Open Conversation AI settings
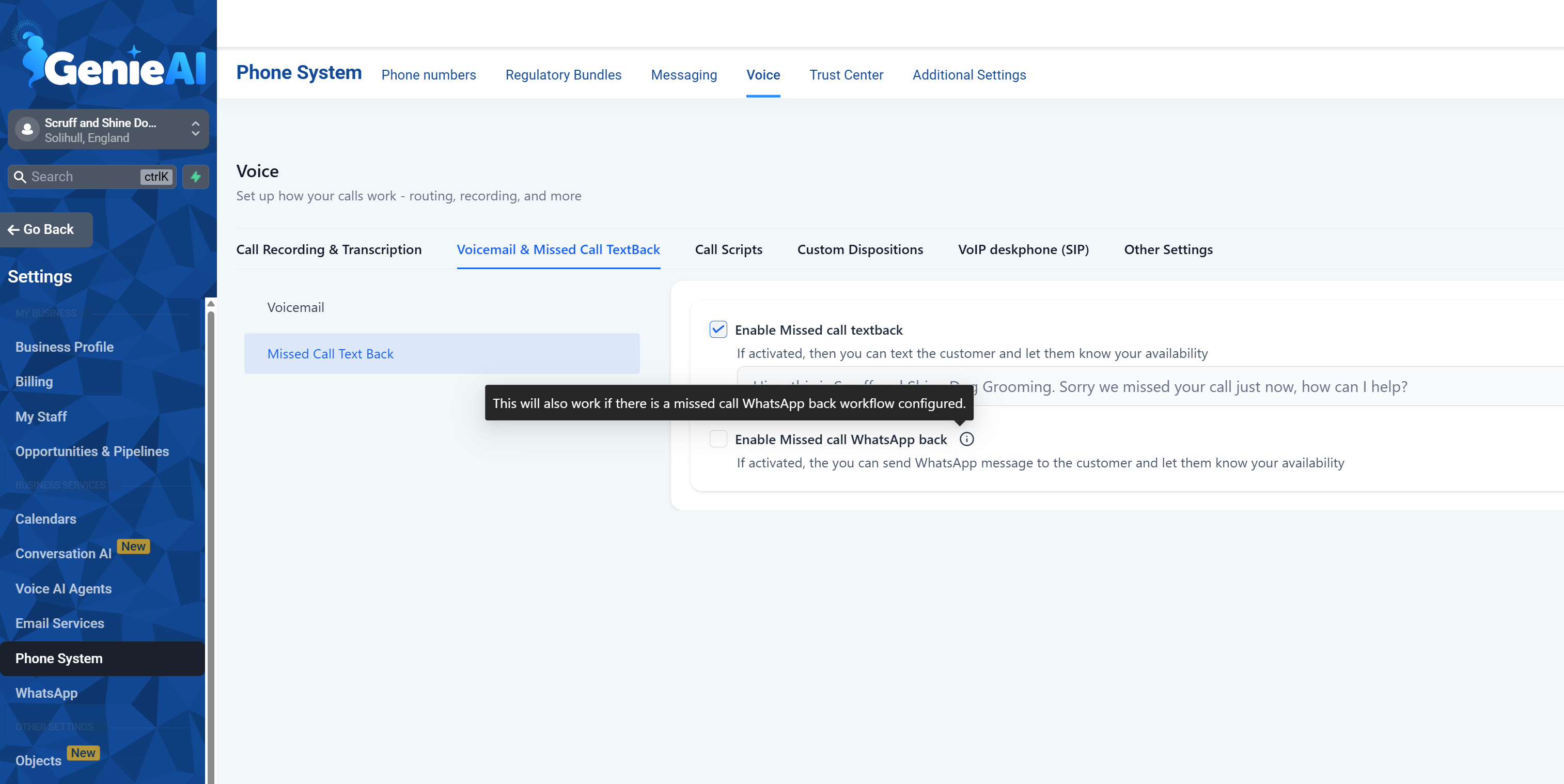1564x784 pixels. point(63,554)
